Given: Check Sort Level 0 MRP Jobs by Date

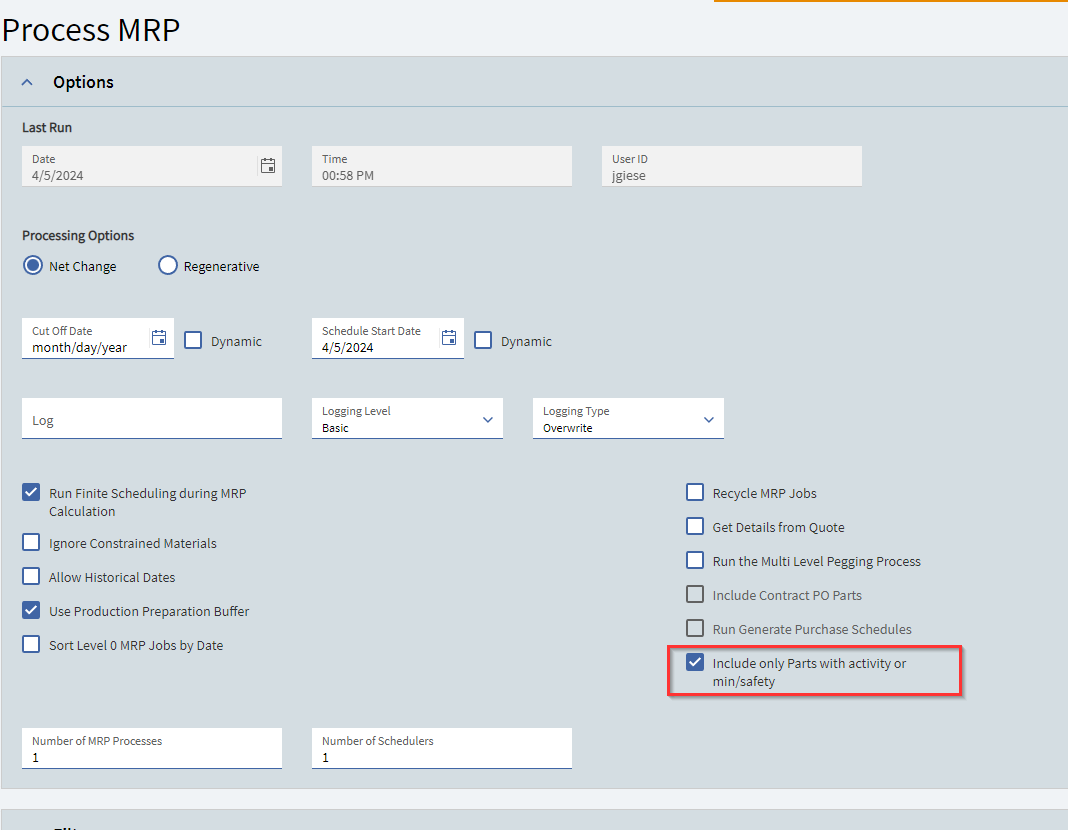Looking at the screenshot, I should coord(31,644).
